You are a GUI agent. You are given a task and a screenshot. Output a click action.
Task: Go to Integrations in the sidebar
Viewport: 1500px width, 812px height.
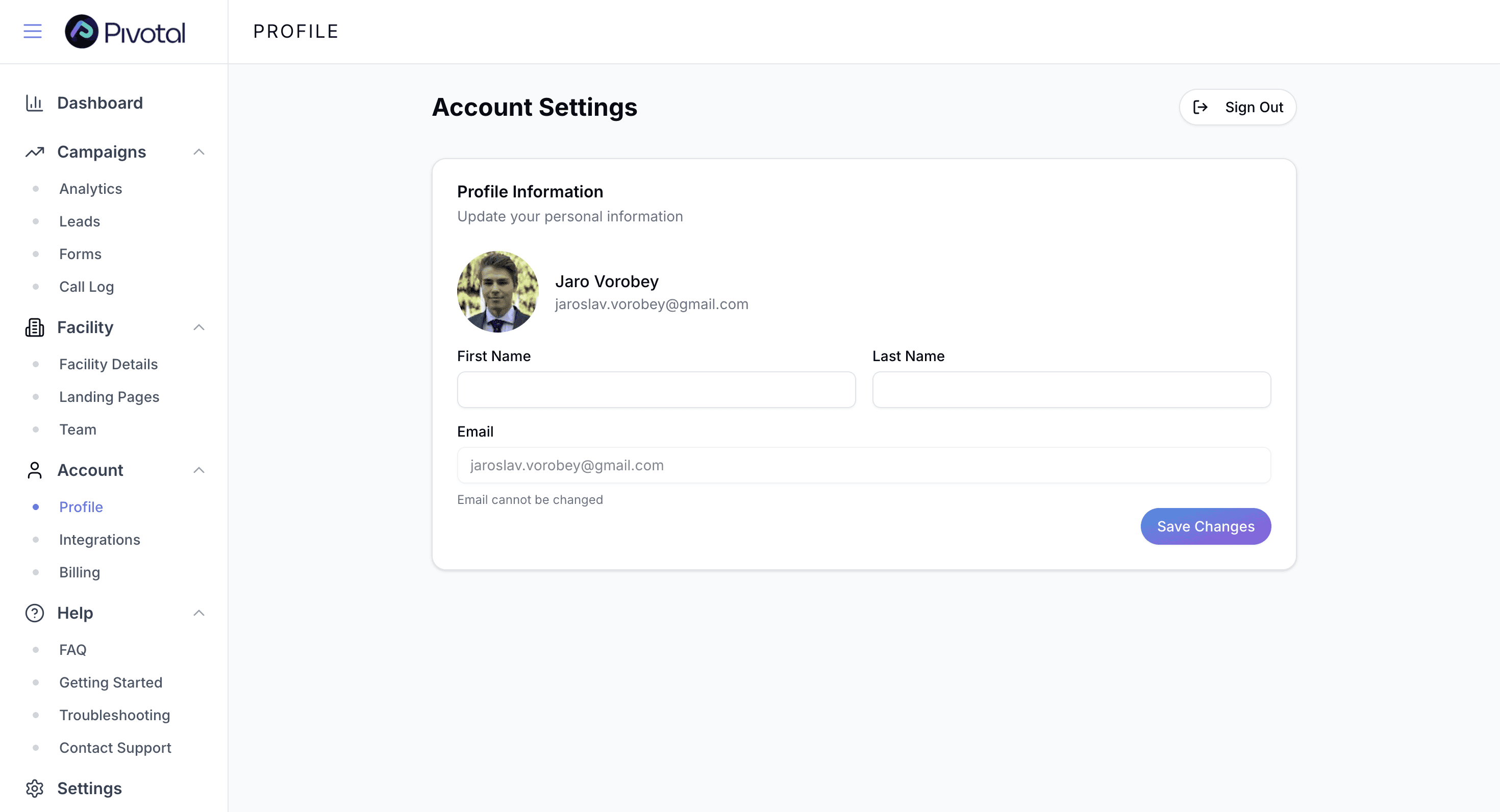pyautogui.click(x=99, y=540)
